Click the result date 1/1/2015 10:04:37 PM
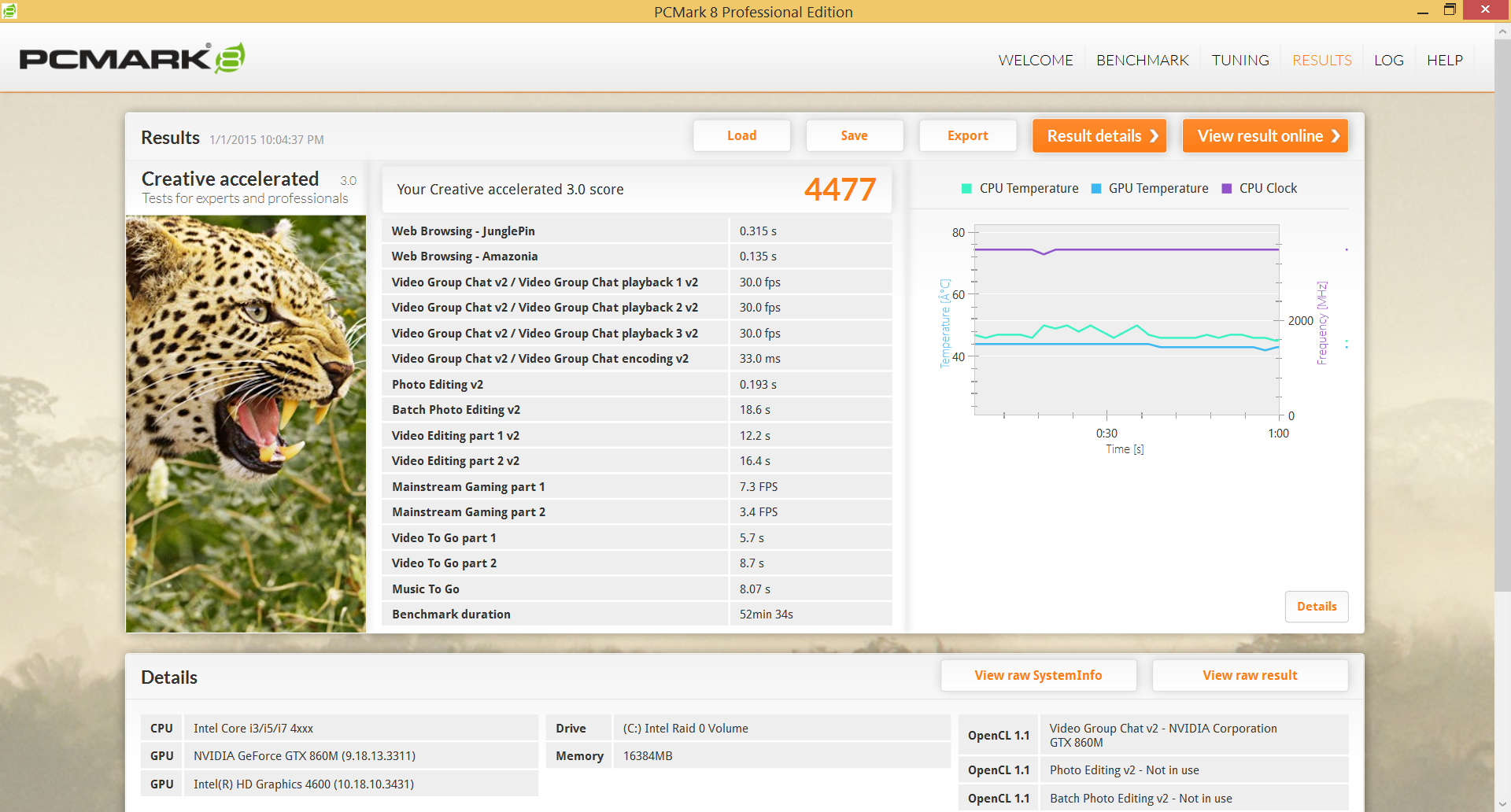 (267, 139)
